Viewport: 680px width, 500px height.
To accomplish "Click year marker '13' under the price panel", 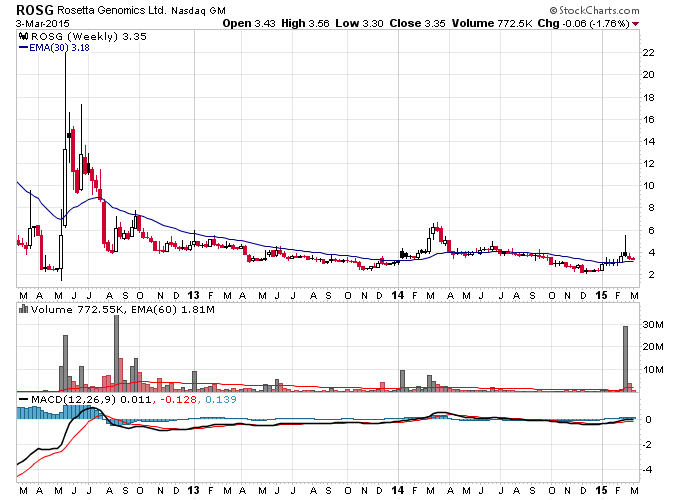I will tap(193, 295).
